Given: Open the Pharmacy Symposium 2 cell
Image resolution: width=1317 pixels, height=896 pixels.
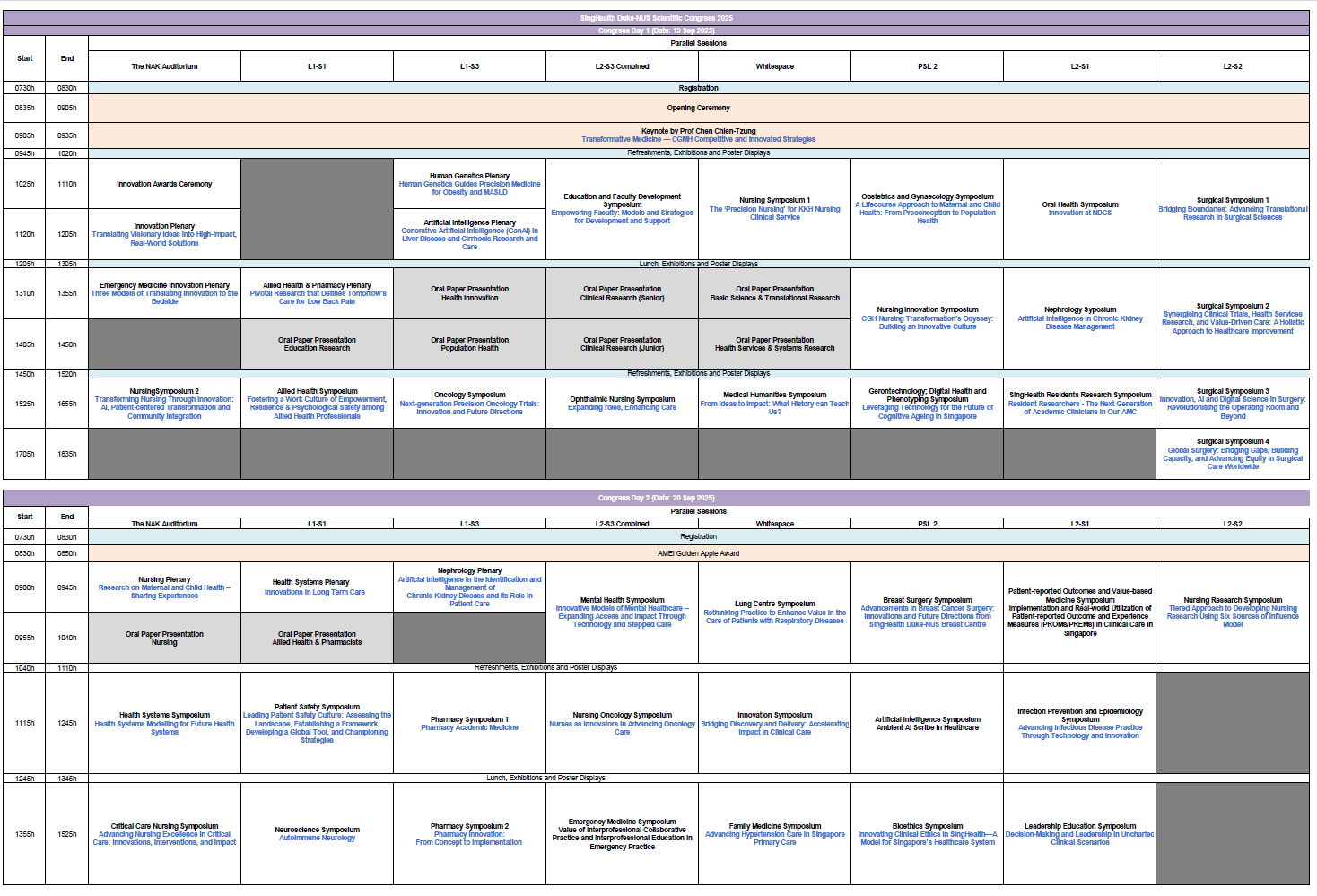Looking at the screenshot, I should coord(469,834).
